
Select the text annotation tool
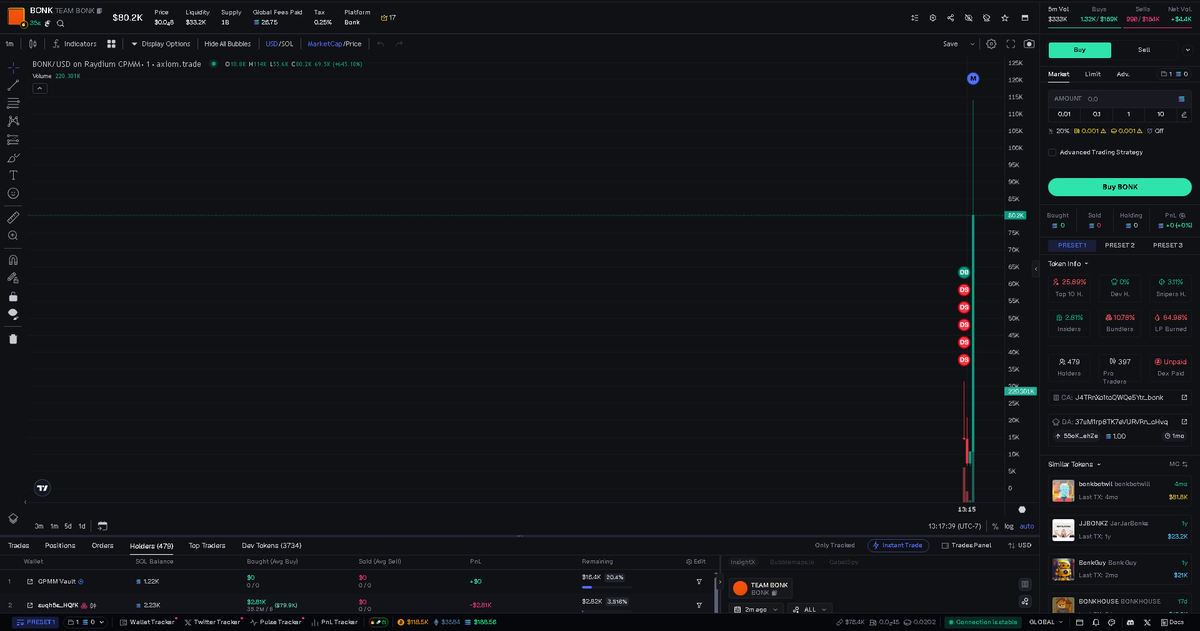pos(13,175)
